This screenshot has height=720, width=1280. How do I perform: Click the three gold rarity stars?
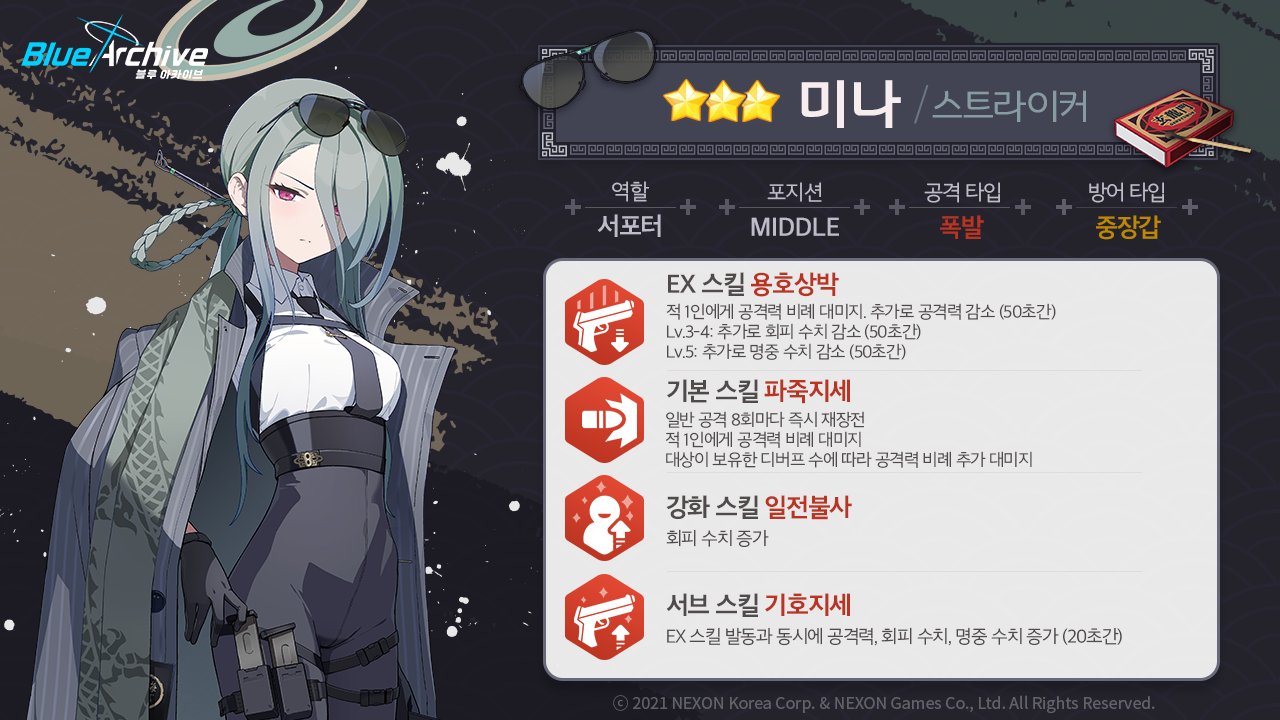point(721,101)
